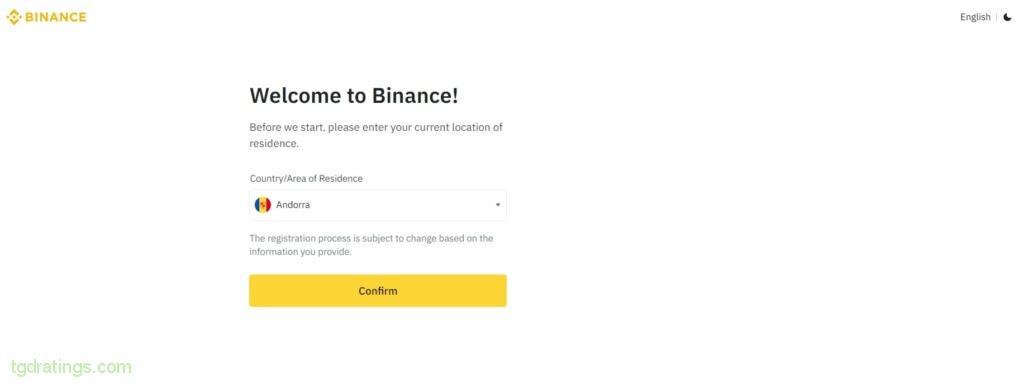Click the Andorra flag icon
This screenshot has width=1024, height=388.
(263, 204)
